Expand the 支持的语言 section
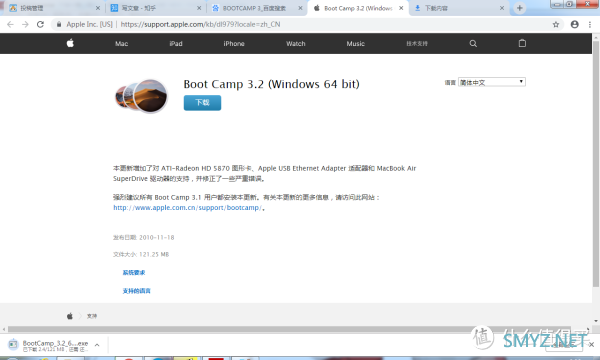600x360 pixels. click(x=136, y=291)
